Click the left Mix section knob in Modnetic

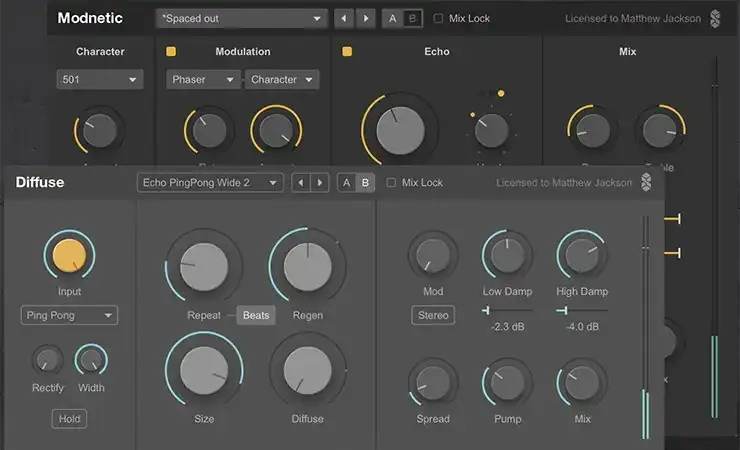pyautogui.click(x=593, y=131)
